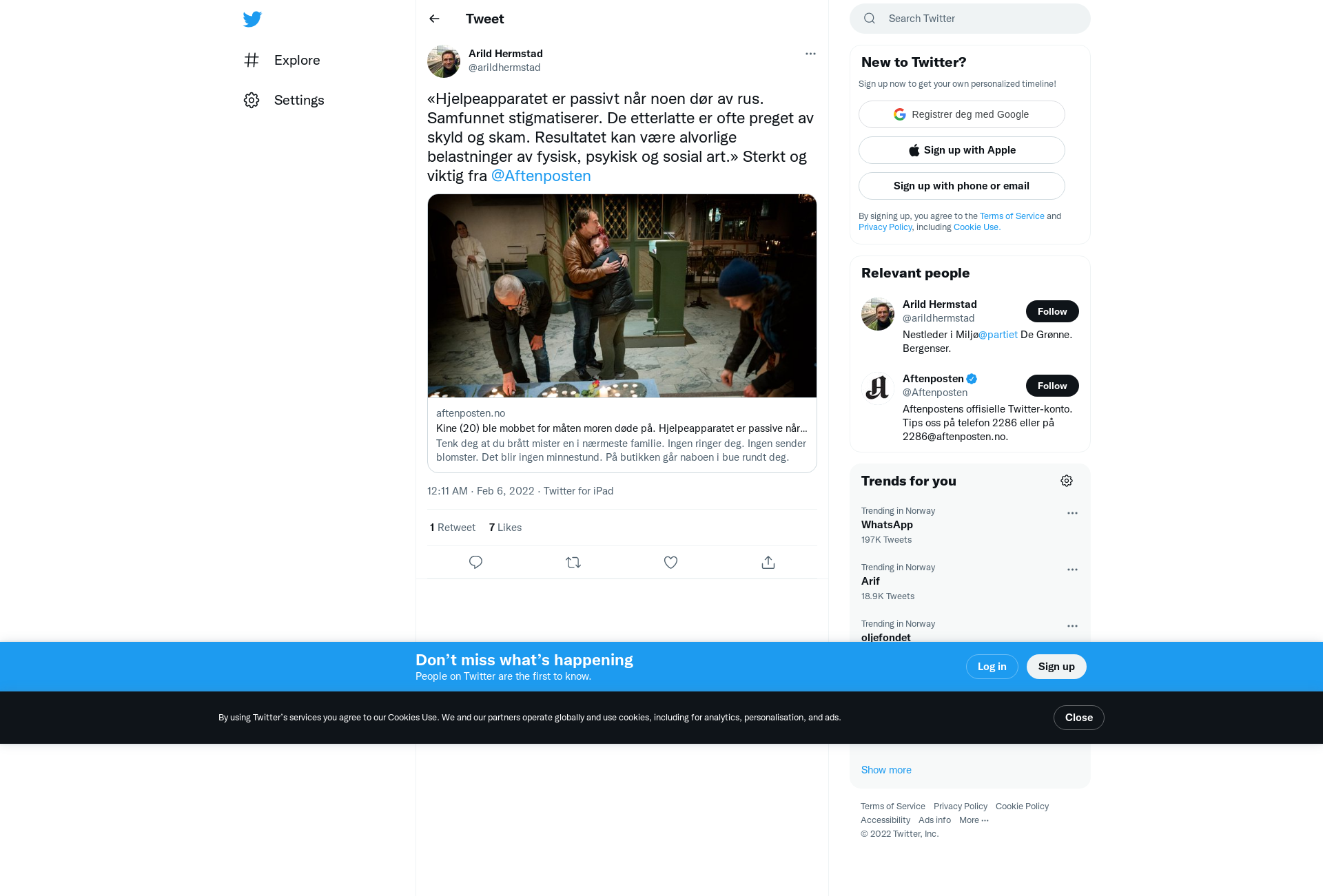Follow Arild Hermstad
Screen dimensions: 1323x896
point(1052,311)
